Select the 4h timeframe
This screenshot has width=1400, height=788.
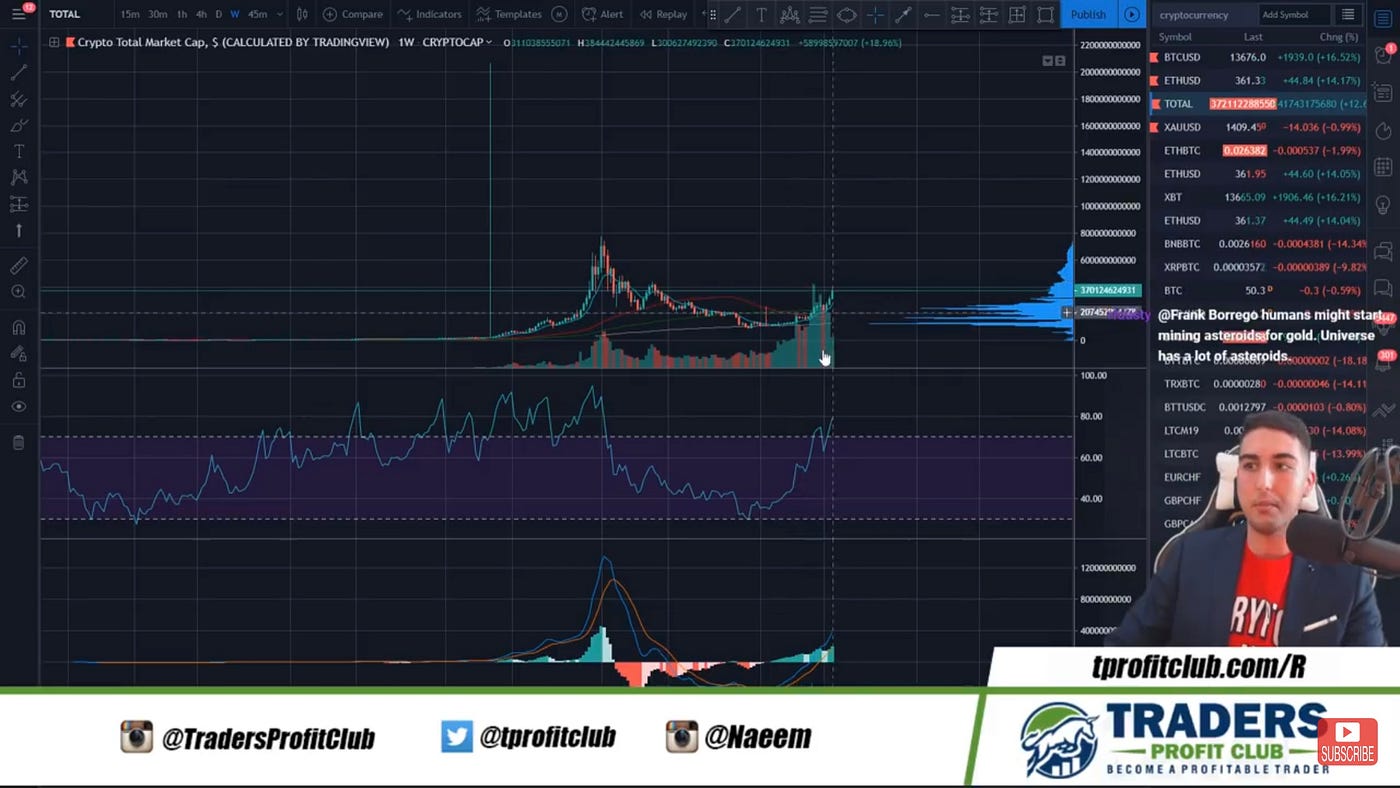[x=201, y=14]
